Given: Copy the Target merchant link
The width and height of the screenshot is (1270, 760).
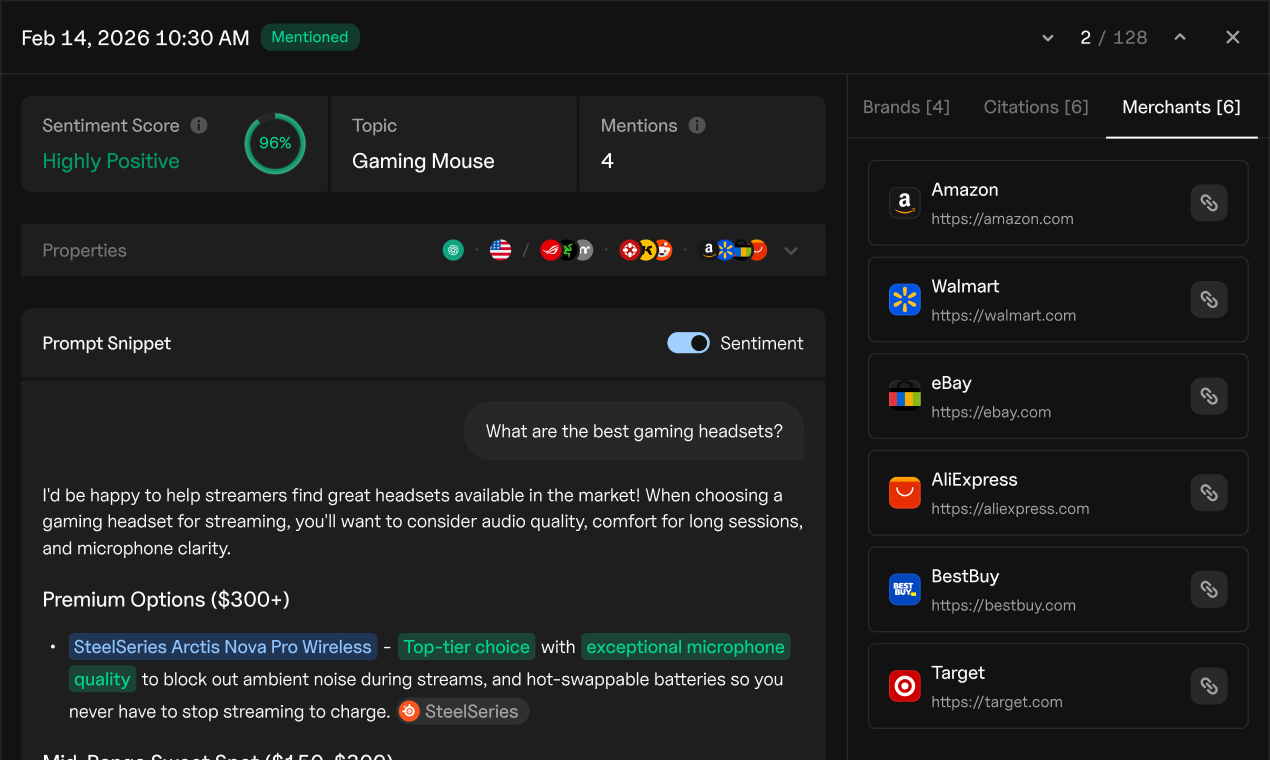Looking at the screenshot, I should coord(1209,686).
